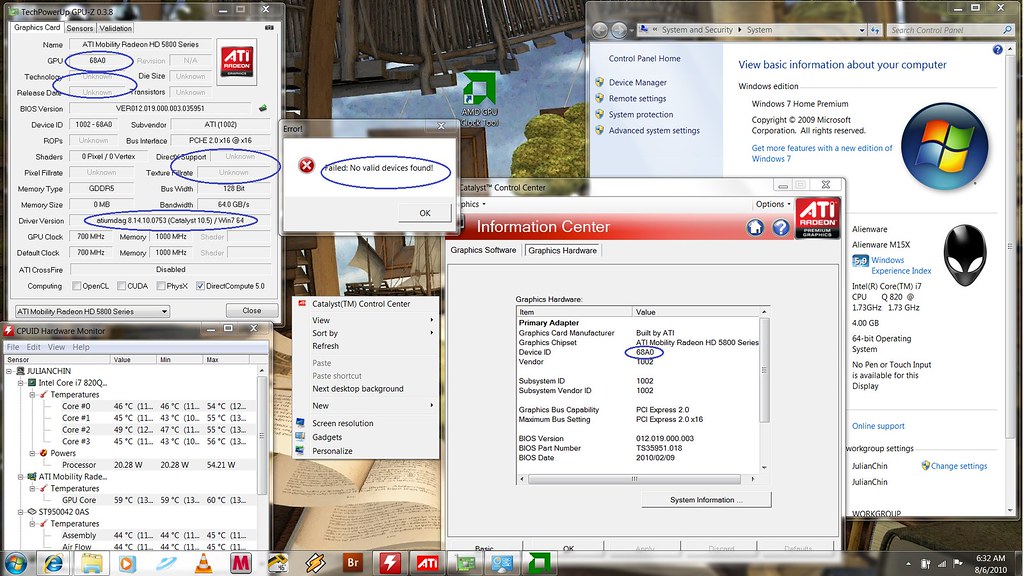The height and width of the screenshot is (576, 1024).
Task: Open Windows Explorer folder icon on taskbar
Action: 91,563
